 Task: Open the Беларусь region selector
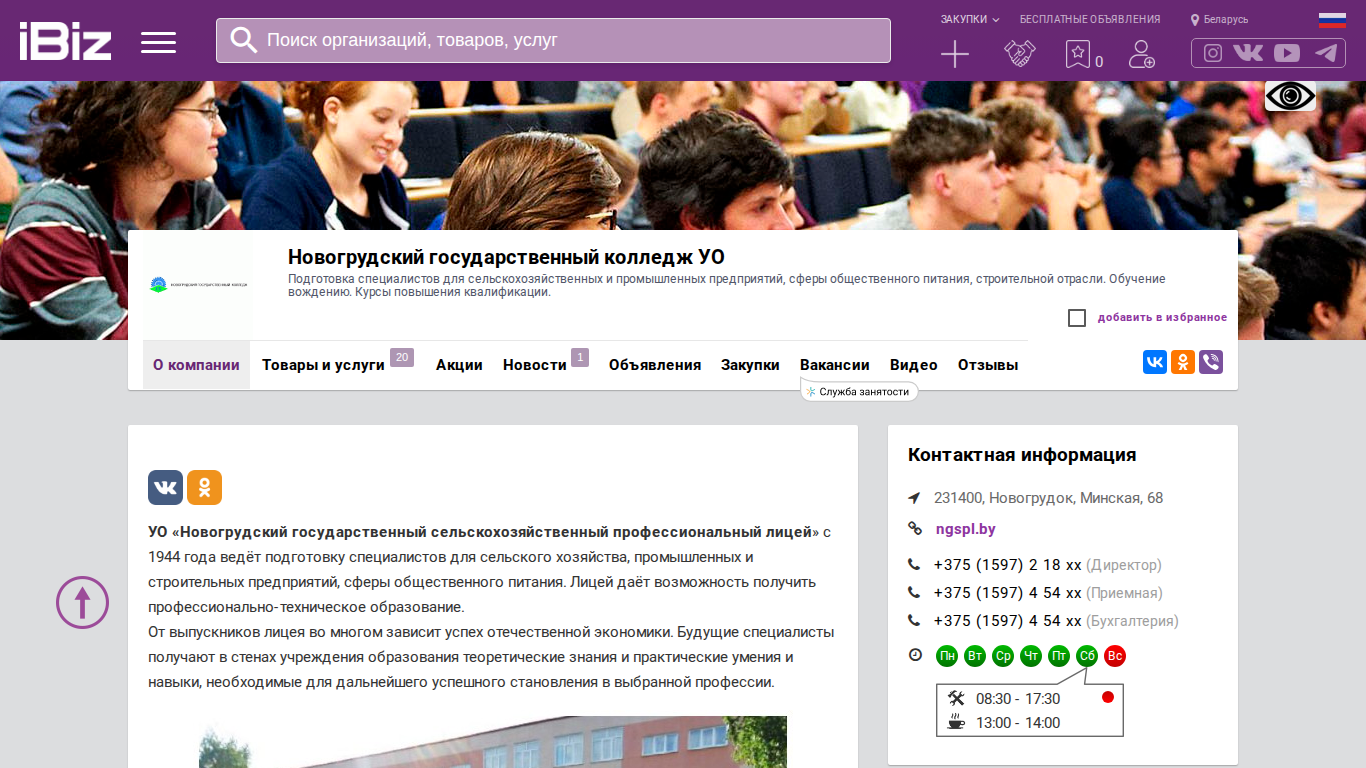[x=1219, y=19]
